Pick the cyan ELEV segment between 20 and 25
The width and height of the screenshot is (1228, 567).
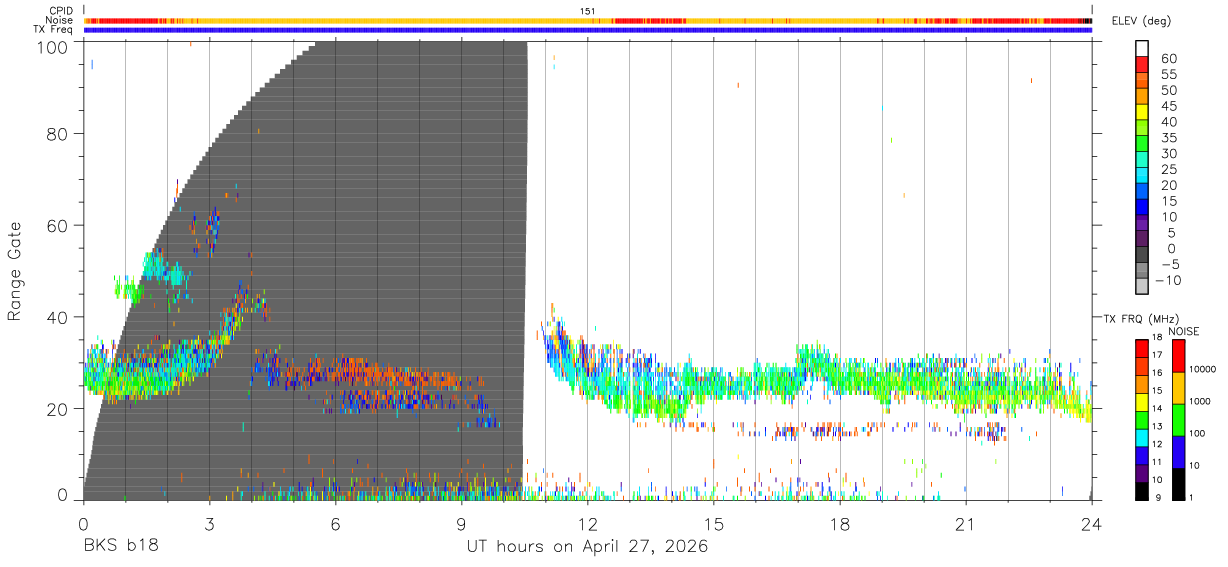click(1142, 176)
